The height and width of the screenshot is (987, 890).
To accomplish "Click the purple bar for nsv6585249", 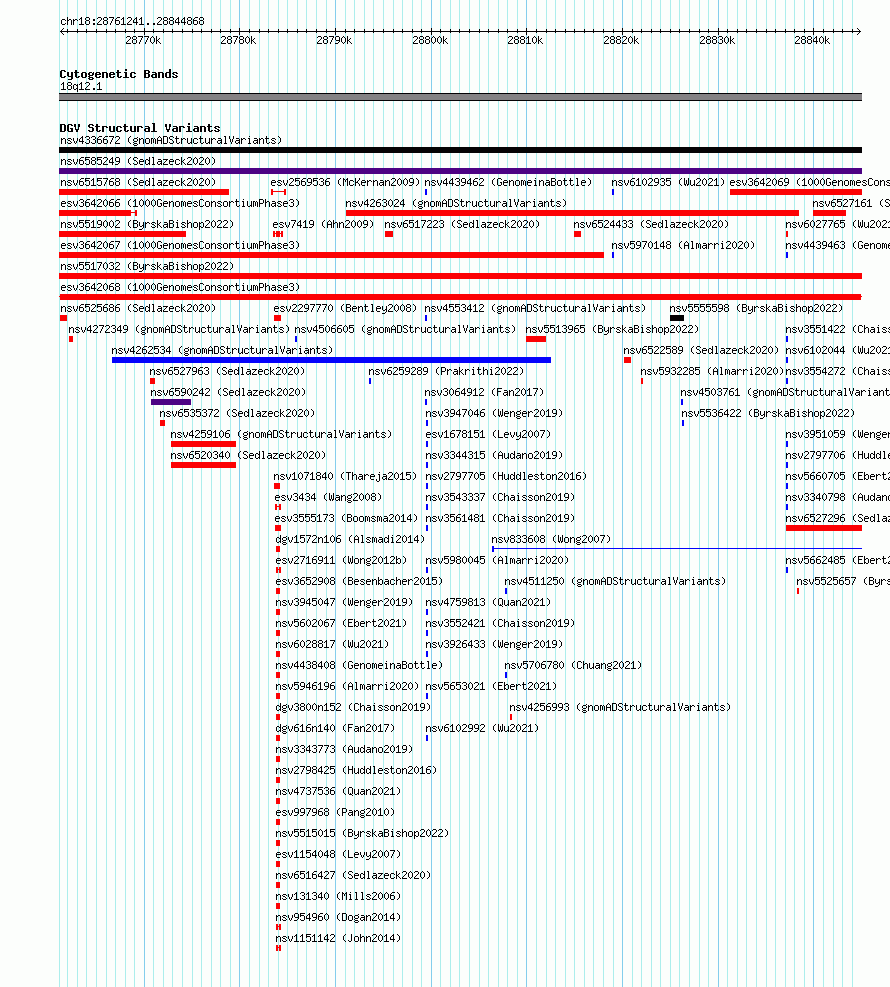I will click(x=460, y=171).
